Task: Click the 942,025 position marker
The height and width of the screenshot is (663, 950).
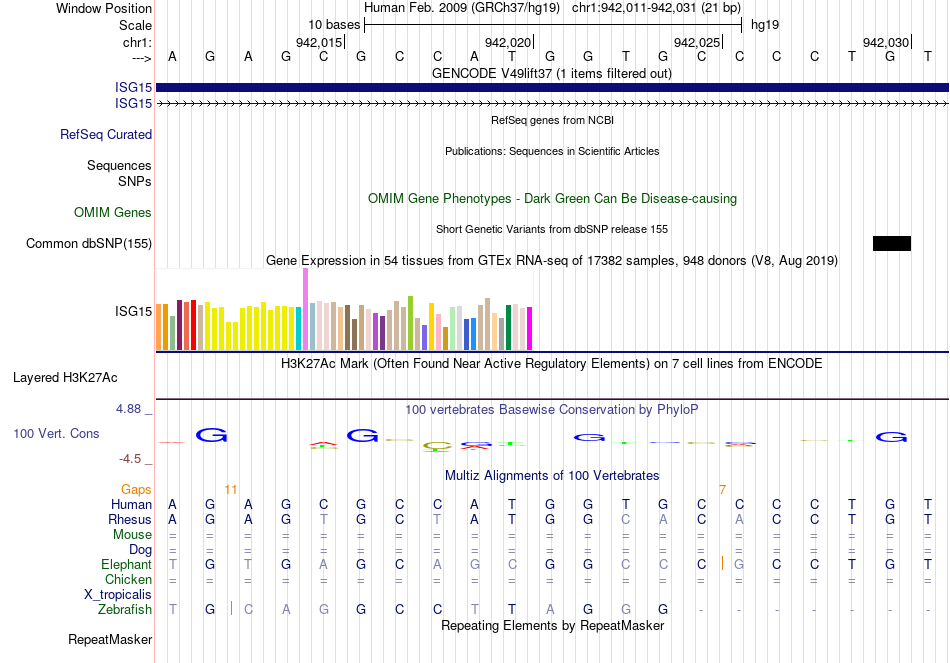Action: [697, 42]
